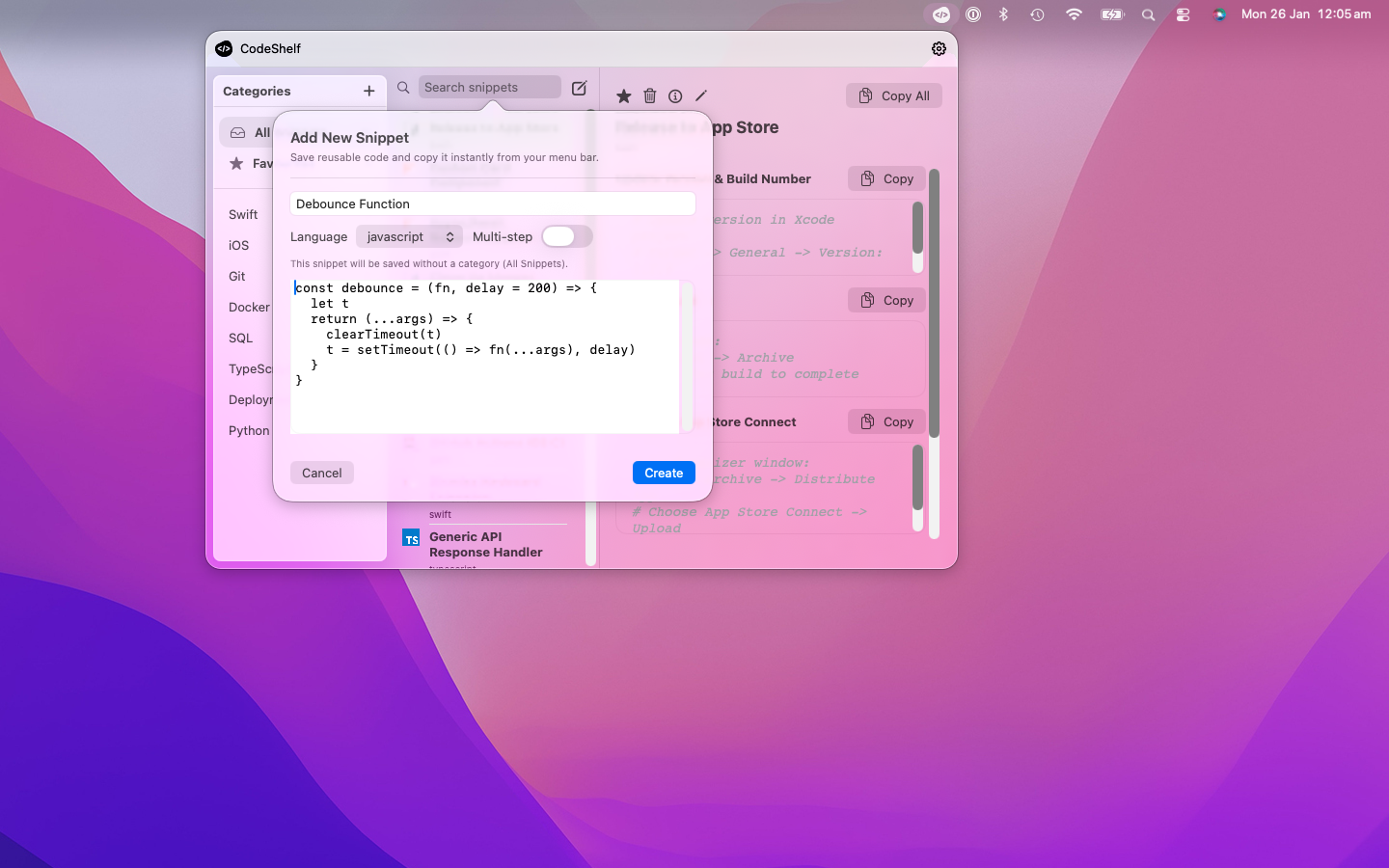Open snippet info with the info icon

click(x=675, y=95)
